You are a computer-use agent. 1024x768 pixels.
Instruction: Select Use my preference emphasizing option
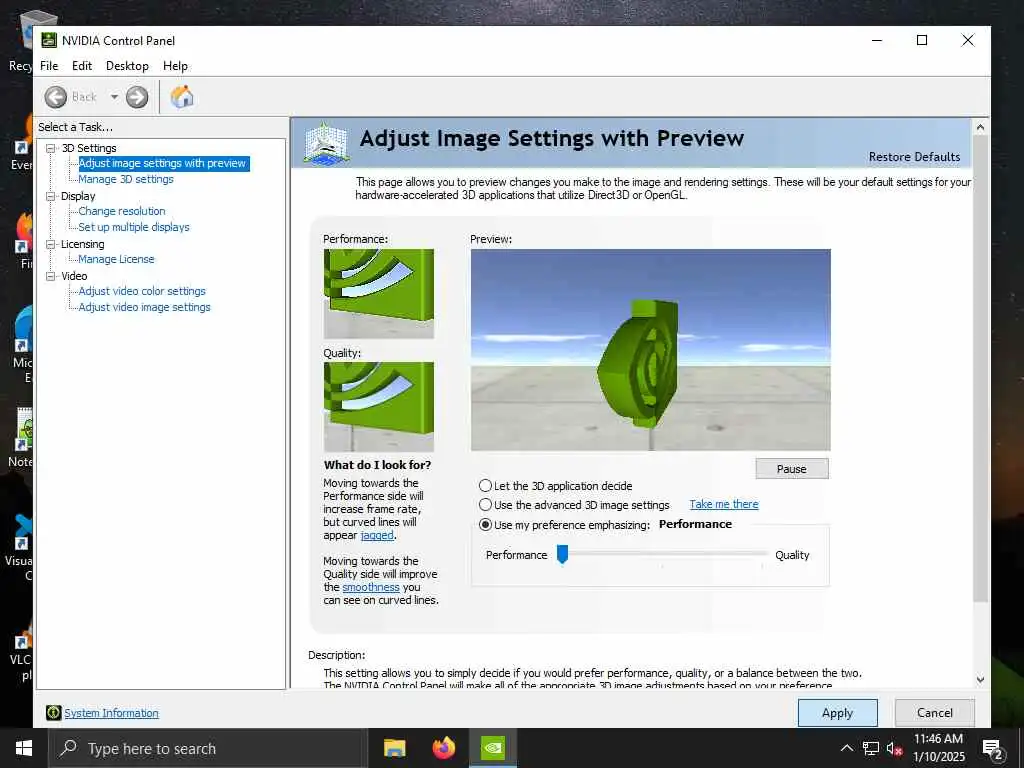point(485,524)
